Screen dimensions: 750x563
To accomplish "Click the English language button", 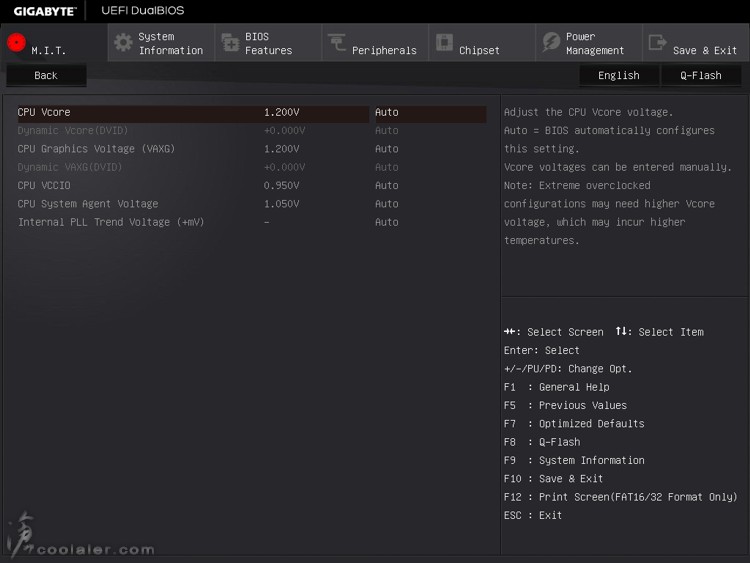I will (x=618, y=76).
